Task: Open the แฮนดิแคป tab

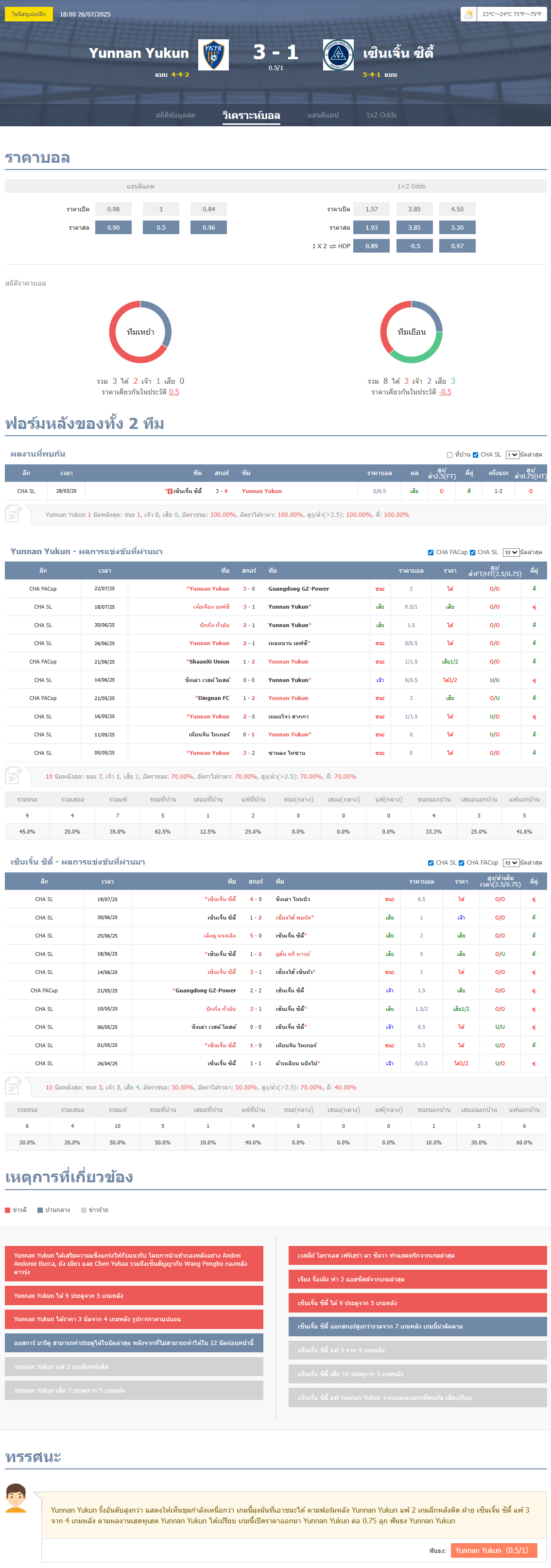Action: click(x=323, y=115)
